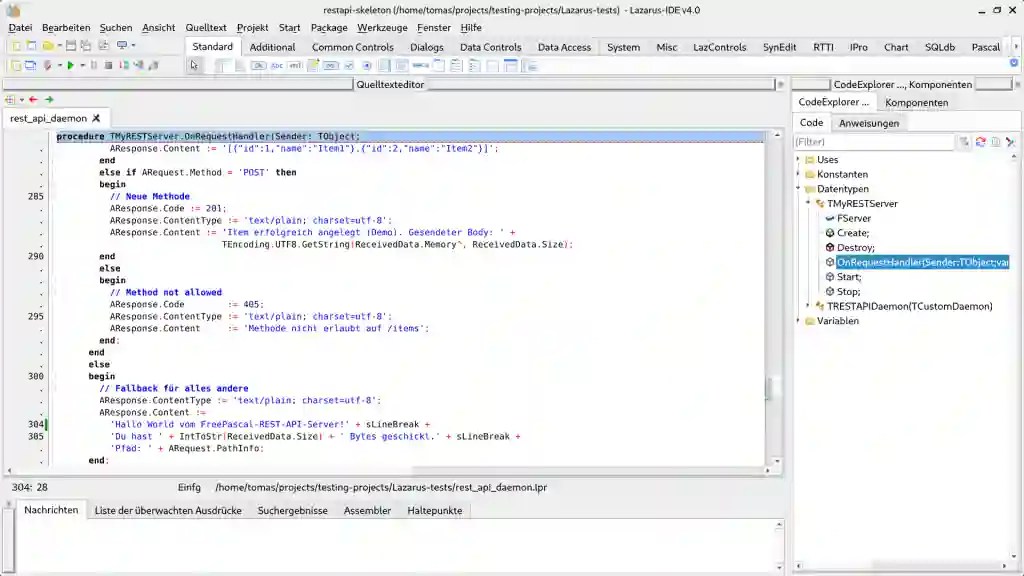This screenshot has height=576, width=1024.
Task: Click the refresh icon in the CodeExplorer panel
Action: 981,141
